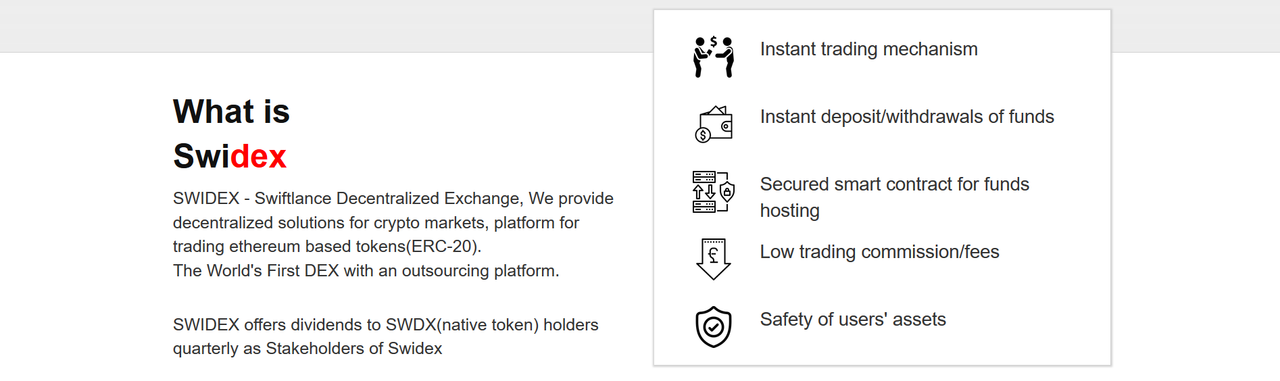Click 'Low trading commission/fees' label
The width and height of the screenshot is (1280, 381).
pyautogui.click(x=880, y=252)
